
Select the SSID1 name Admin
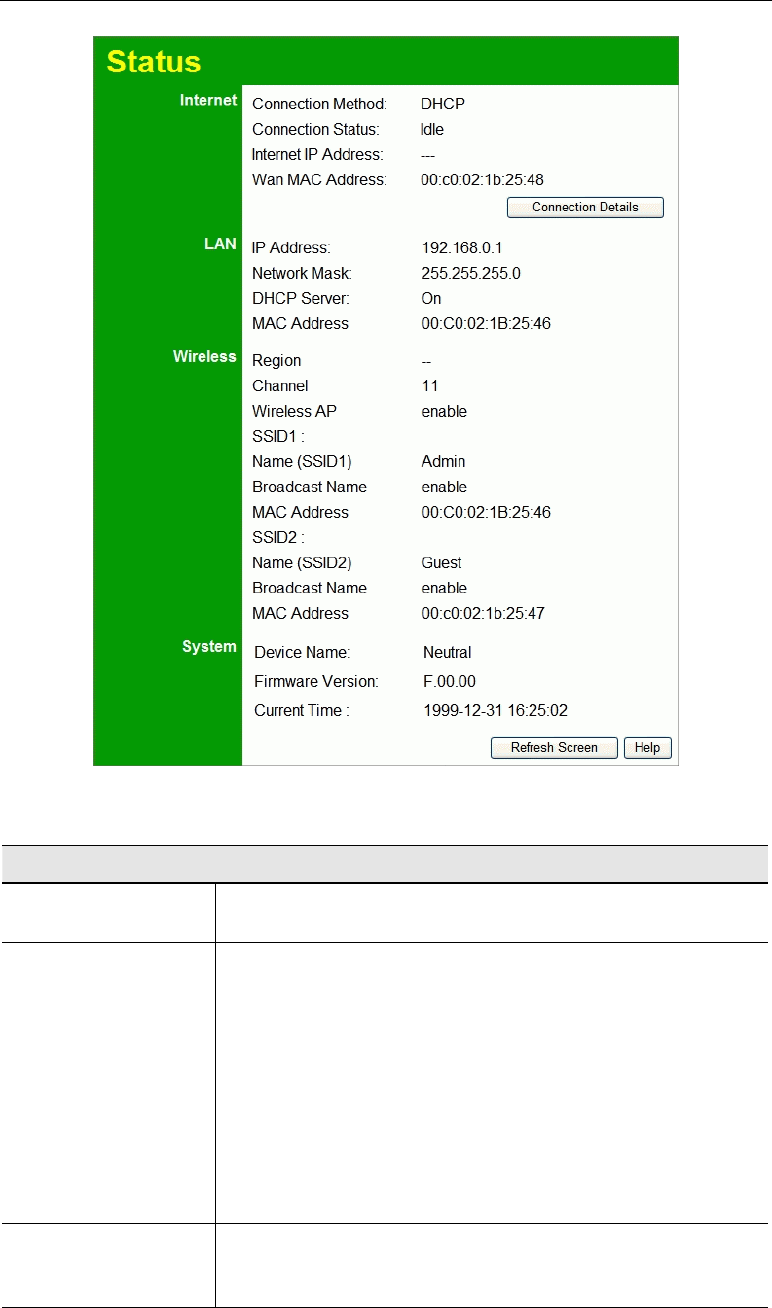pos(443,461)
